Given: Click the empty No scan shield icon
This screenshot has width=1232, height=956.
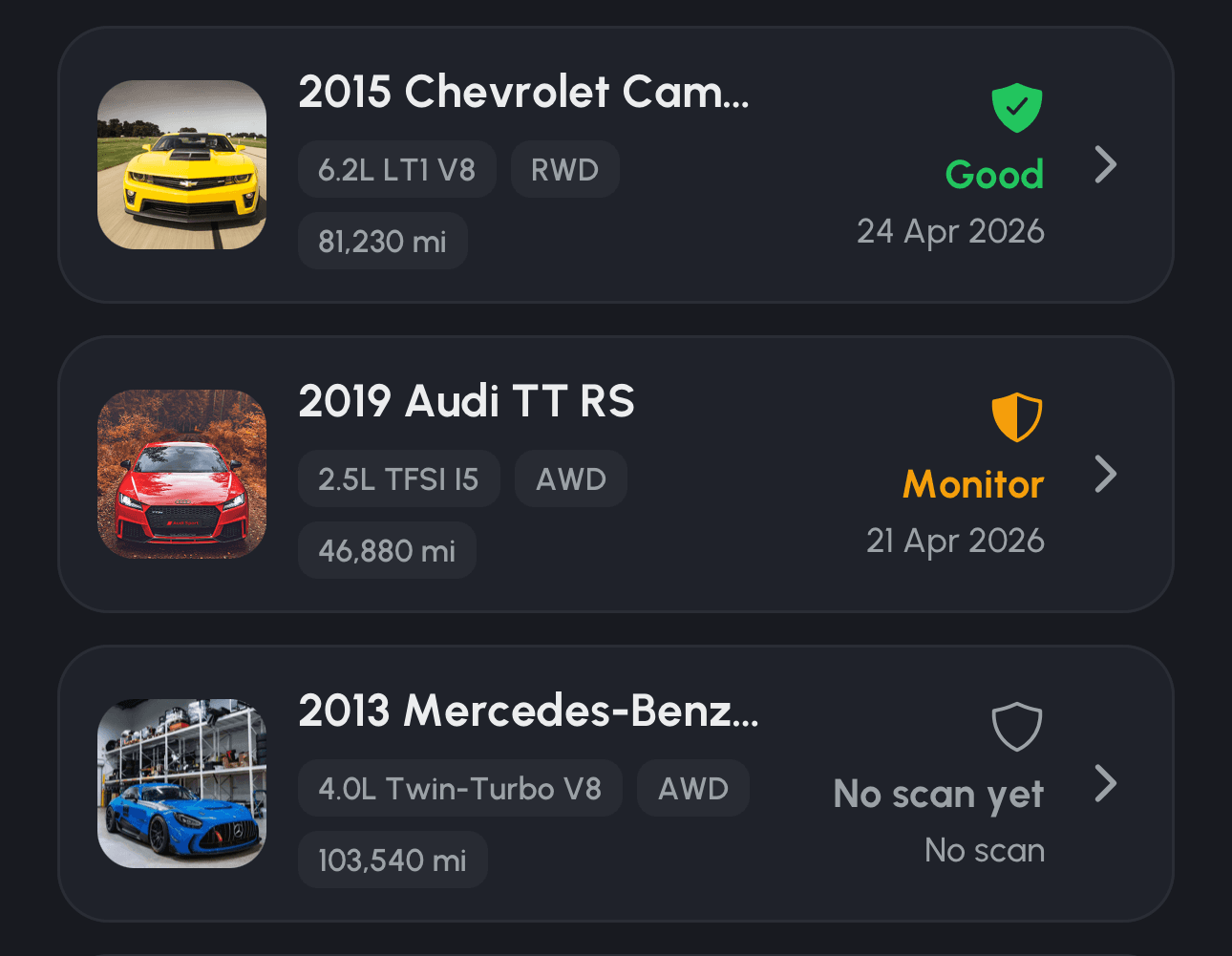Looking at the screenshot, I should [x=1017, y=727].
